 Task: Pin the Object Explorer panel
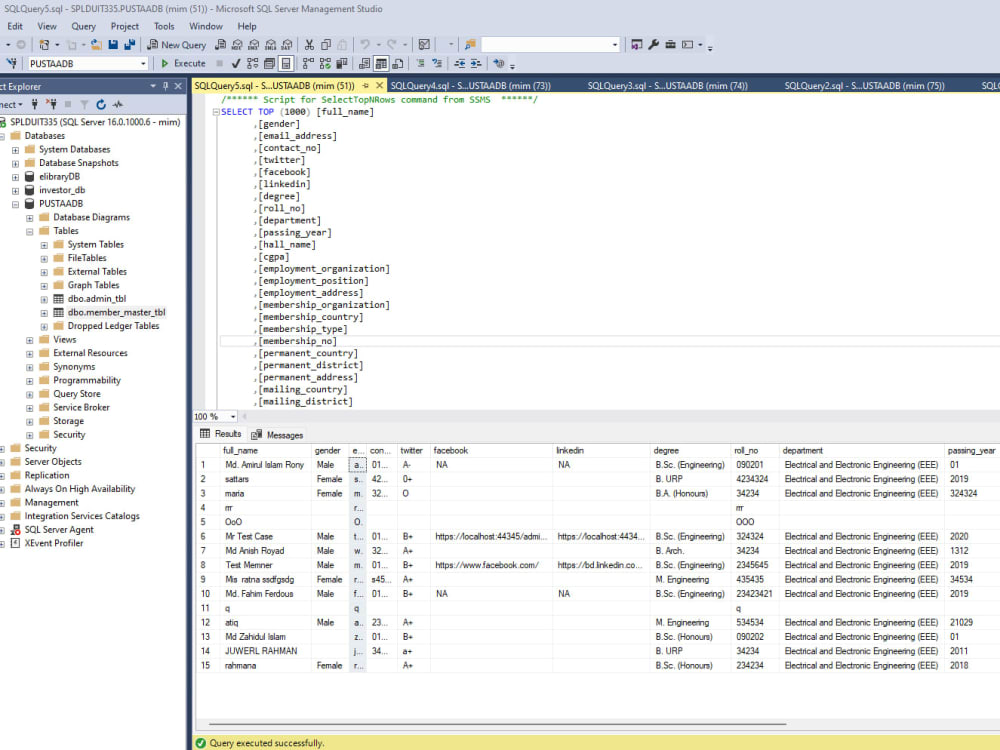(x=165, y=86)
